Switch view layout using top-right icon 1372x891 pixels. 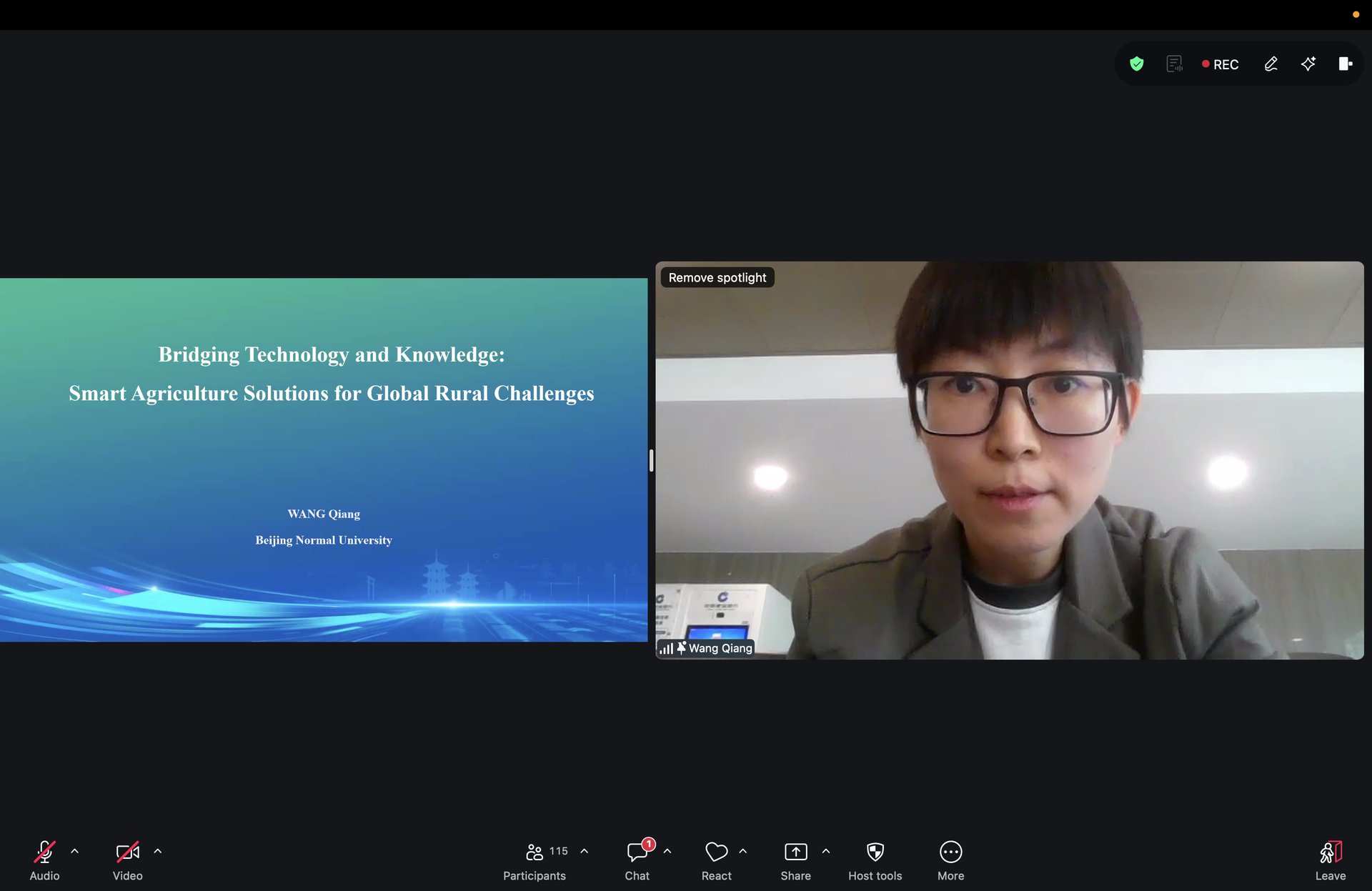1345,64
